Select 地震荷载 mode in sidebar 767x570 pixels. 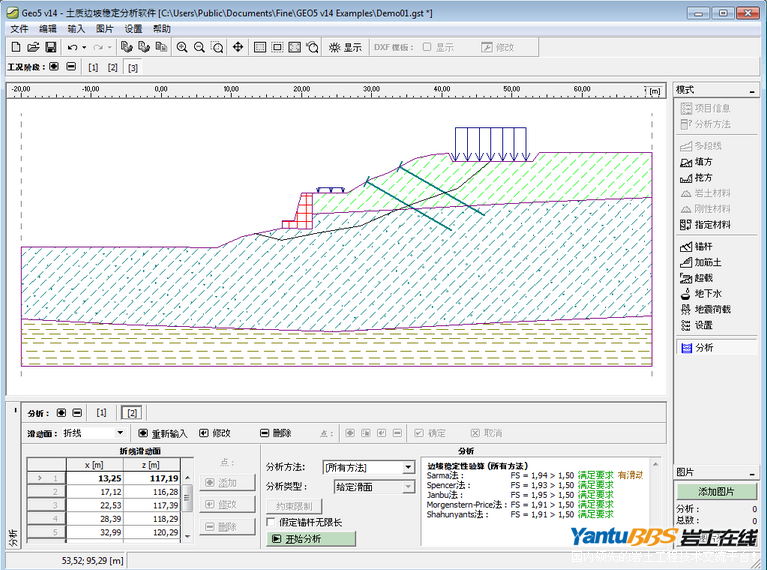pos(705,309)
